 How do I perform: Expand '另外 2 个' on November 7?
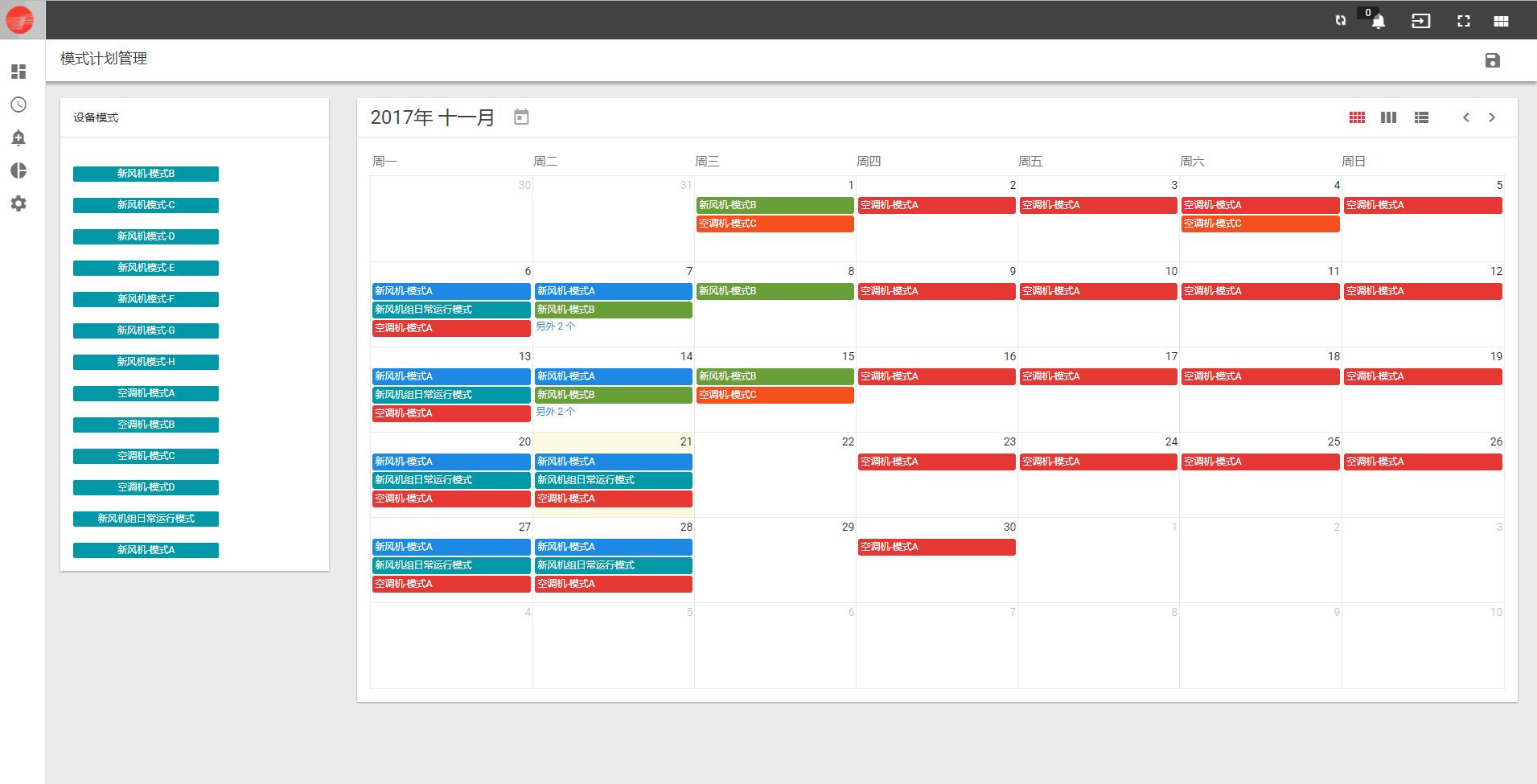[x=556, y=326]
